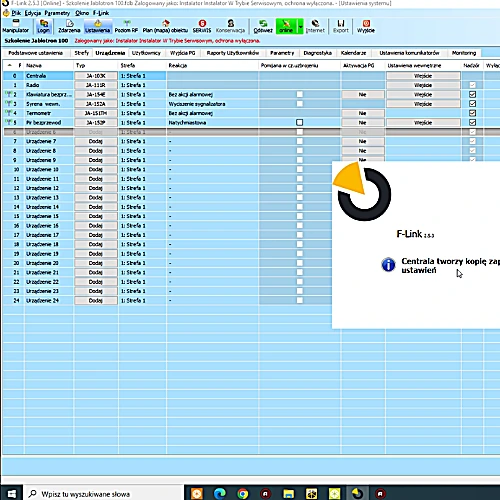This screenshot has width=500, height=500.
Task: Click the Wyjście exit icon
Action: (x=366, y=26)
